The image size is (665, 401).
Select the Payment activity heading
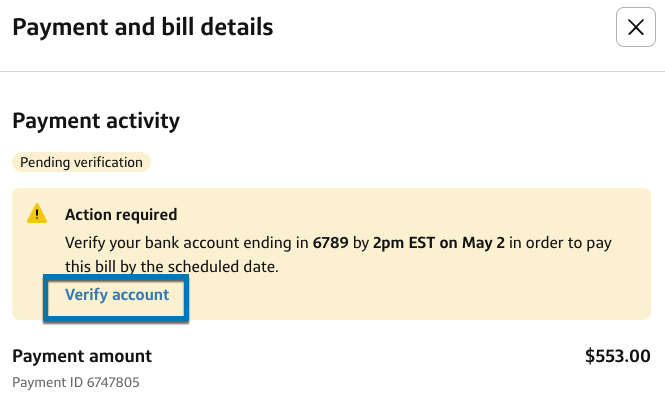pyautogui.click(x=96, y=121)
